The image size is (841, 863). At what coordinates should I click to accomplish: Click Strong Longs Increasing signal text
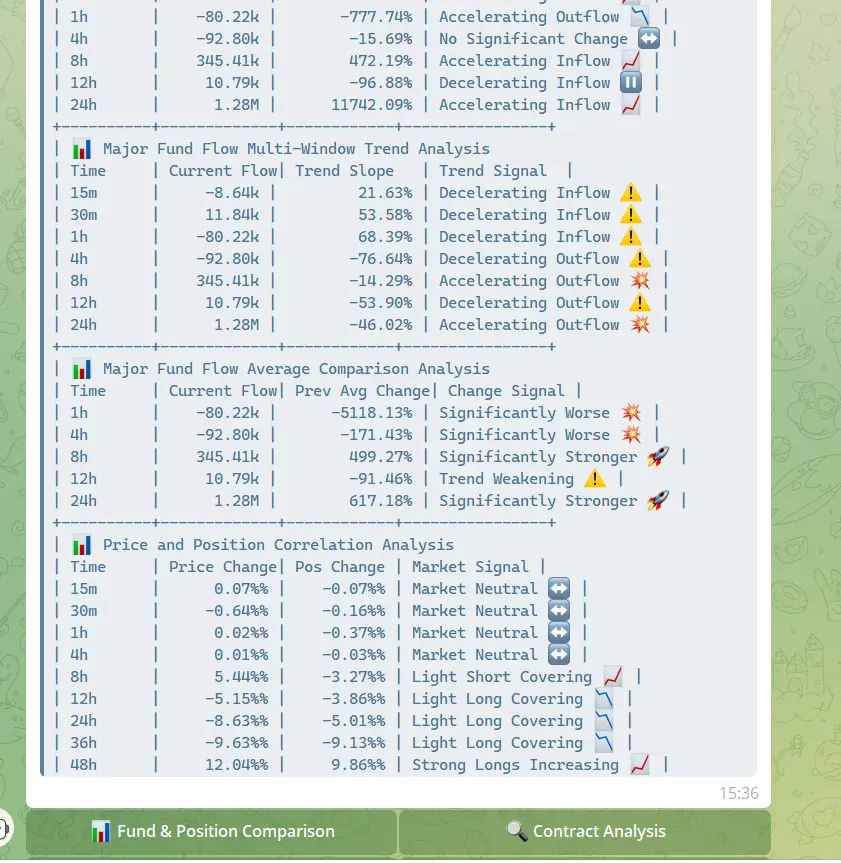[x=515, y=765]
